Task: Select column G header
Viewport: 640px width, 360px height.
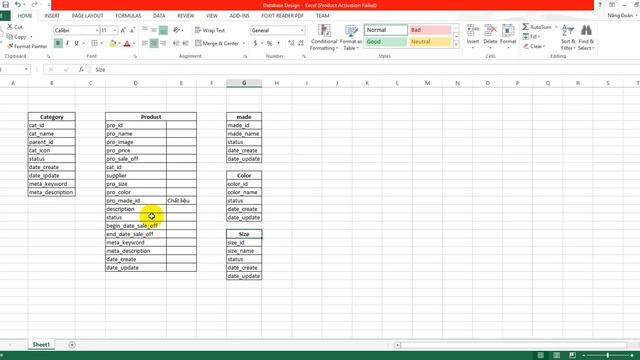Action: pos(244,83)
